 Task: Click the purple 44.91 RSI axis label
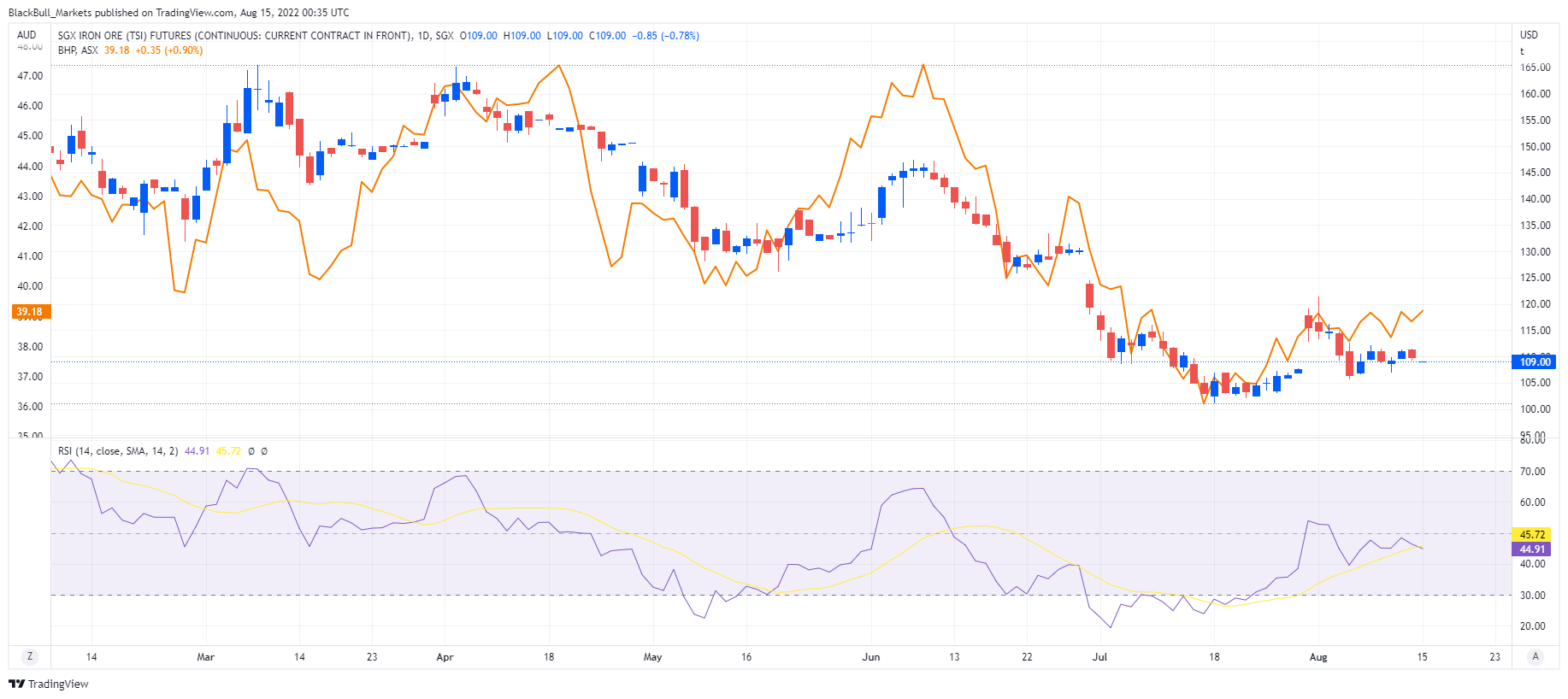click(x=1532, y=549)
